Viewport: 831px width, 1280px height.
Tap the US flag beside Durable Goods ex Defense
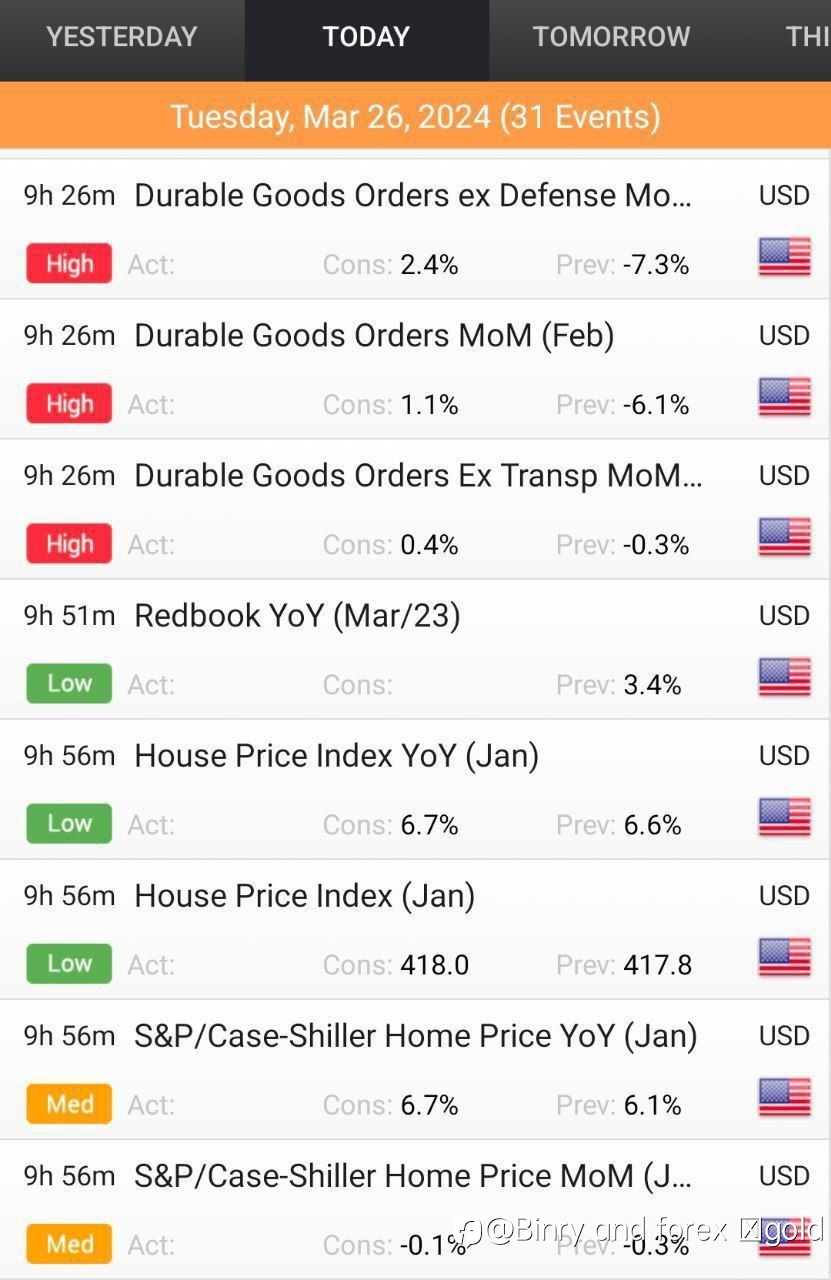pos(784,257)
